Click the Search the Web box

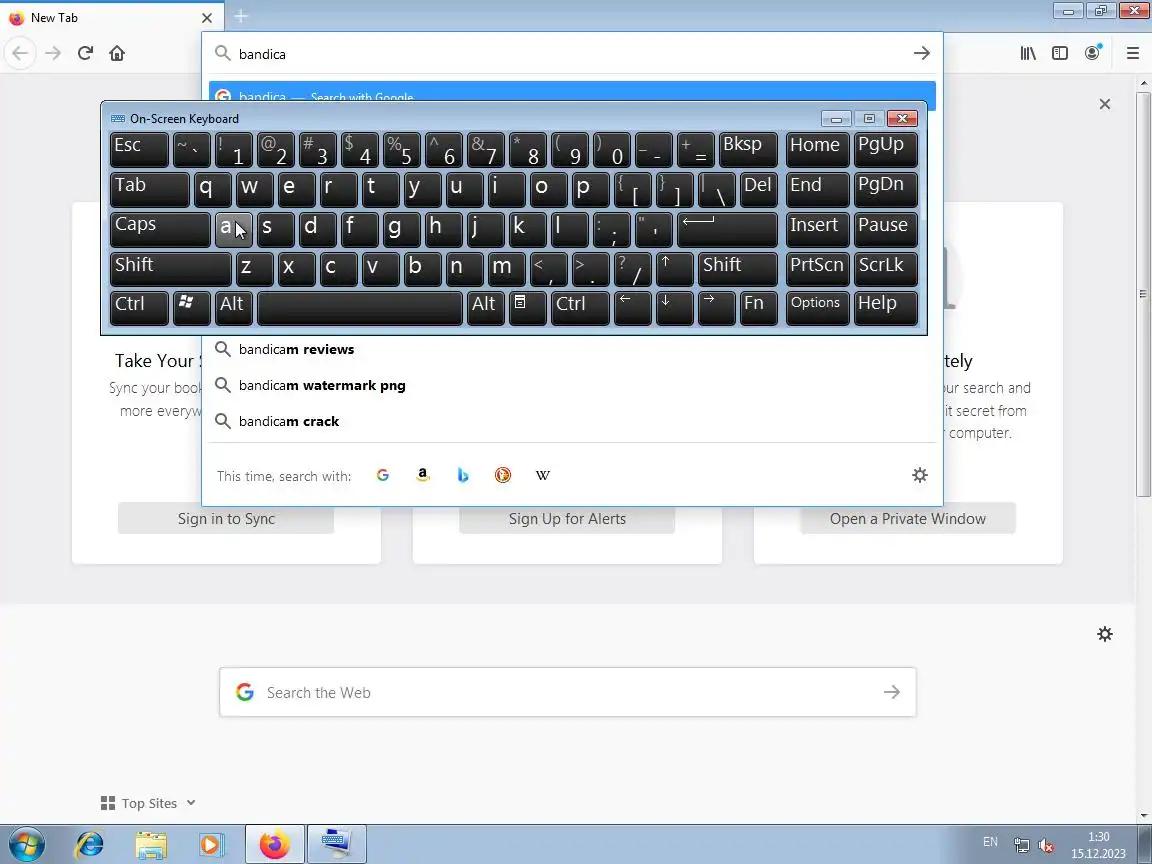568,692
